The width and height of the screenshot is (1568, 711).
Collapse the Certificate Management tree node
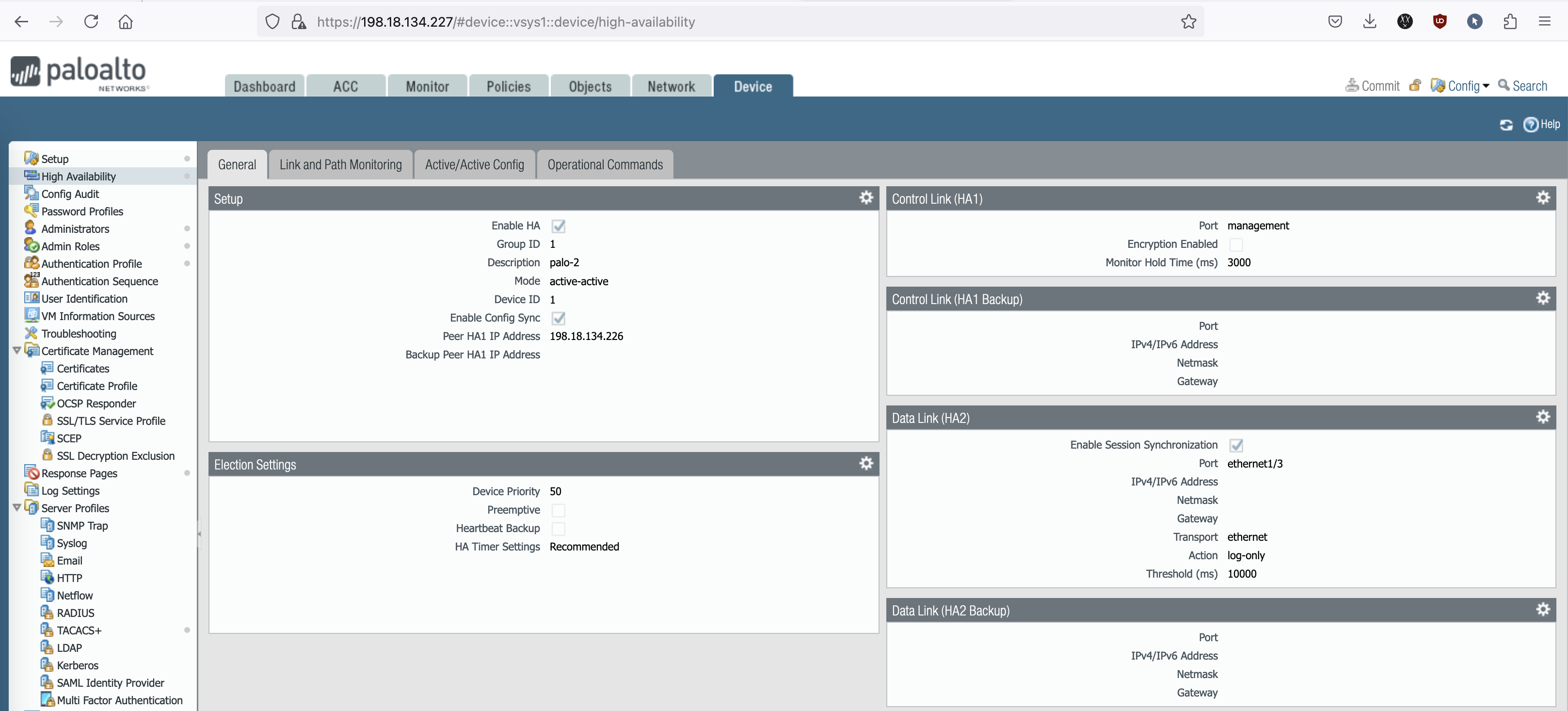17,351
